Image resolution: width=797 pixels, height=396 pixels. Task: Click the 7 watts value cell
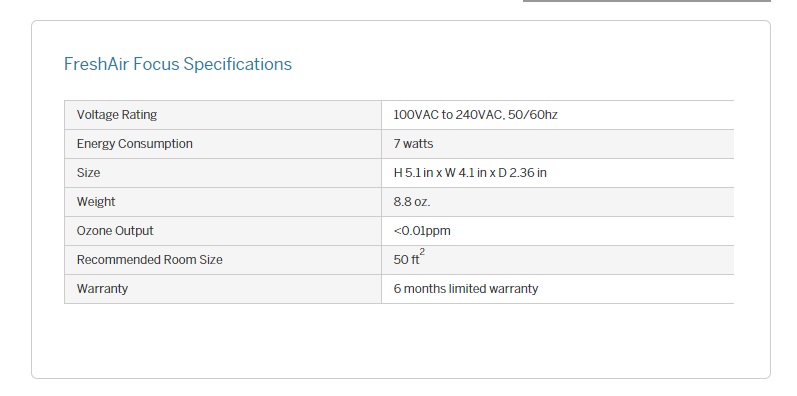tap(558, 144)
